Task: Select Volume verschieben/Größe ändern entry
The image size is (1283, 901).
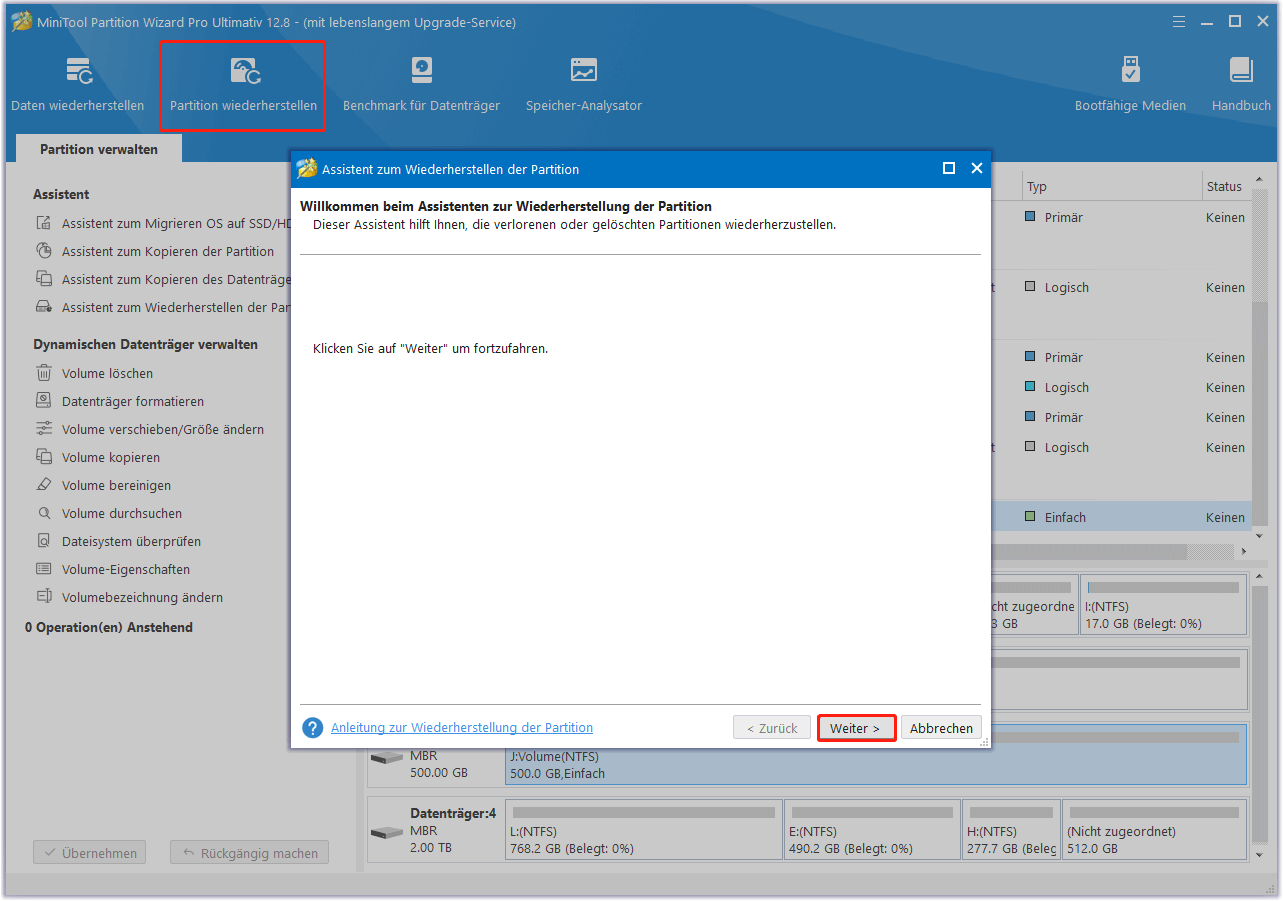Action: (x=163, y=429)
